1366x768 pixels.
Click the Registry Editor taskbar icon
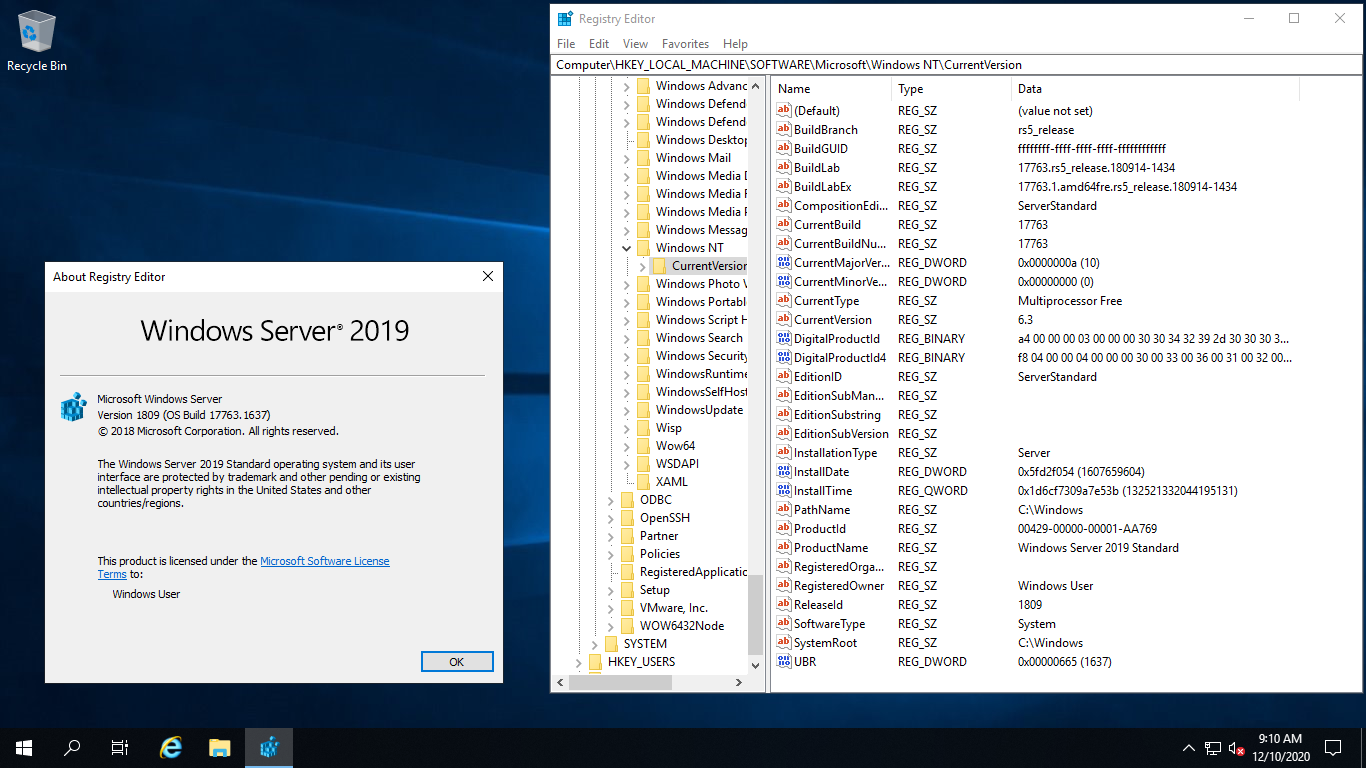(x=268, y=747)
